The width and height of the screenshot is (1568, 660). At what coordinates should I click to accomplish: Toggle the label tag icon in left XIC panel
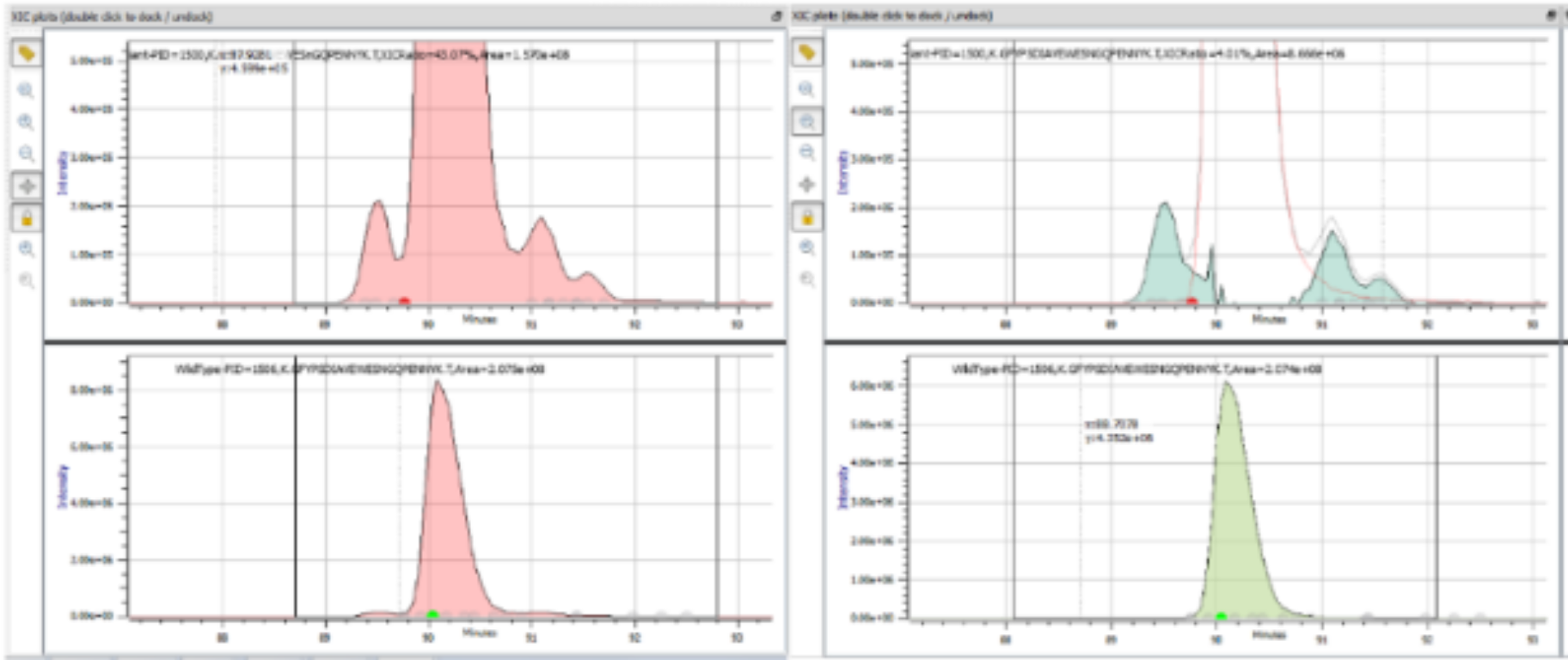click(27, 54)
